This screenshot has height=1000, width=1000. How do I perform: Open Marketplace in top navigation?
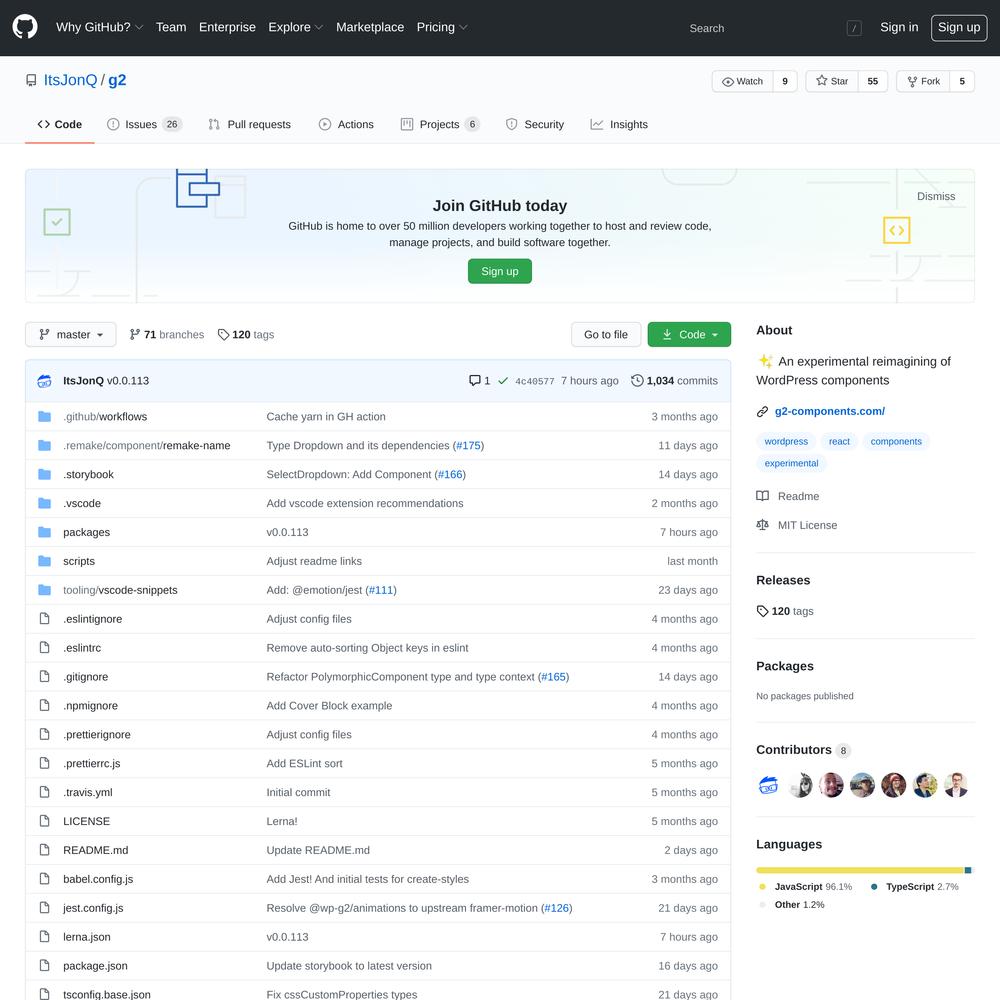[x=370, y=27]
